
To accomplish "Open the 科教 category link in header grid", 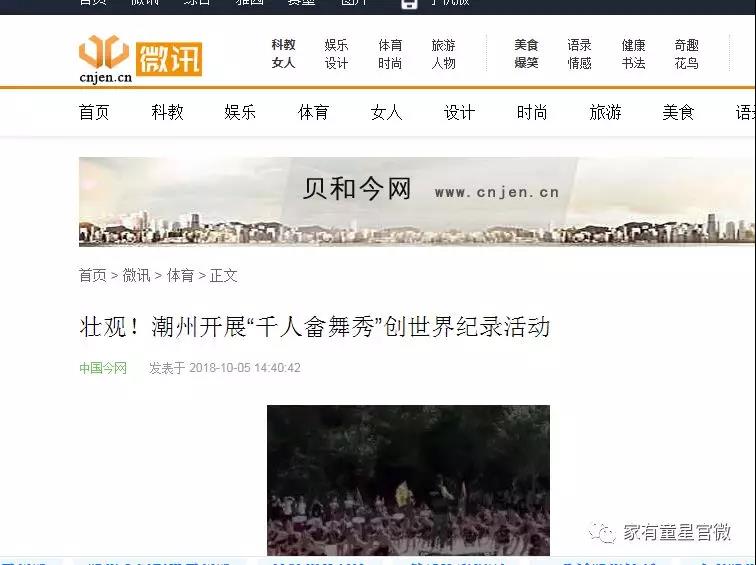I will click(283, 45).
